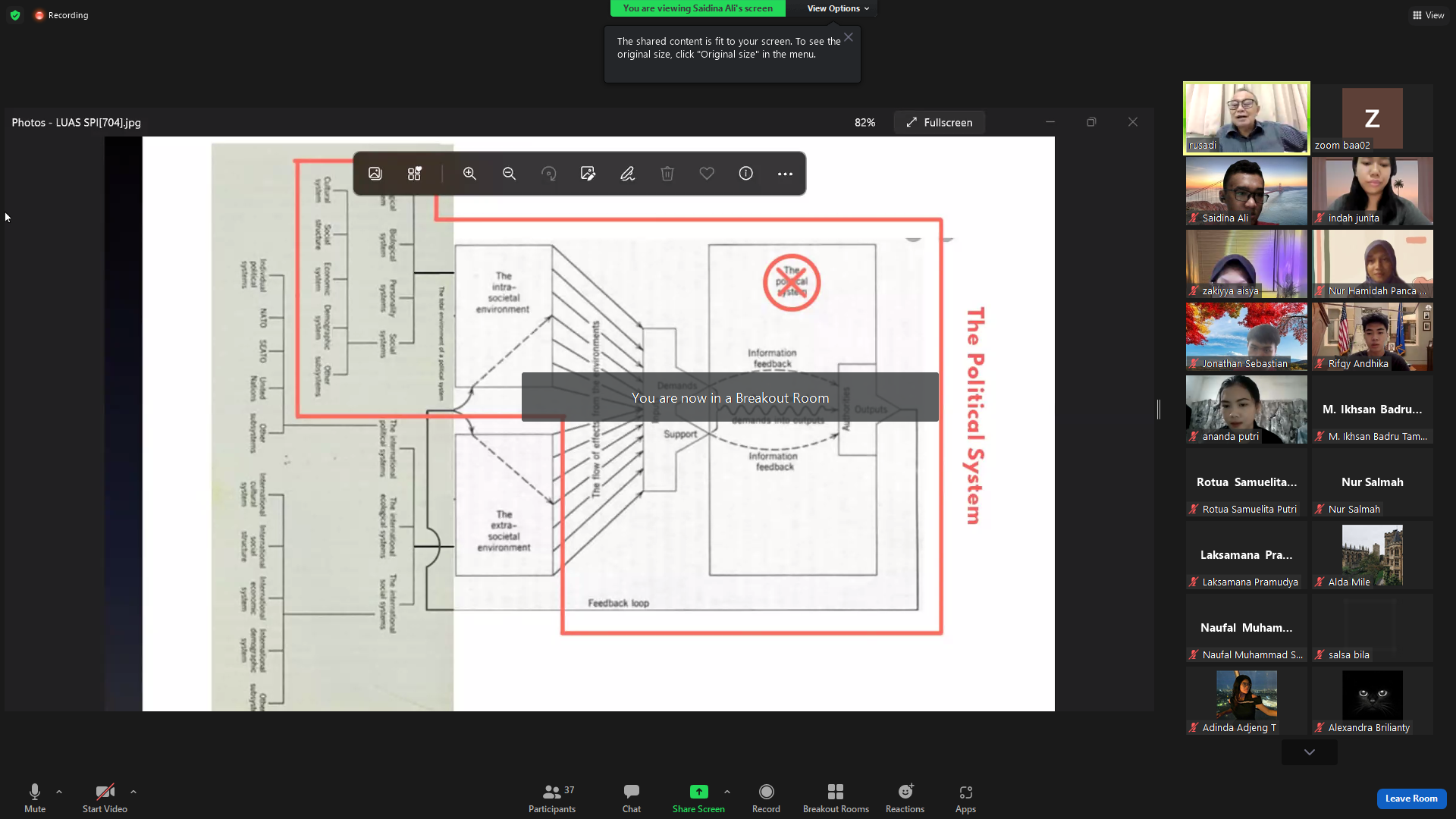Expand share options arrow beside Share Screen
Image resolution: width=1456 pixels, height=819 pixels.
pos(727,792)
